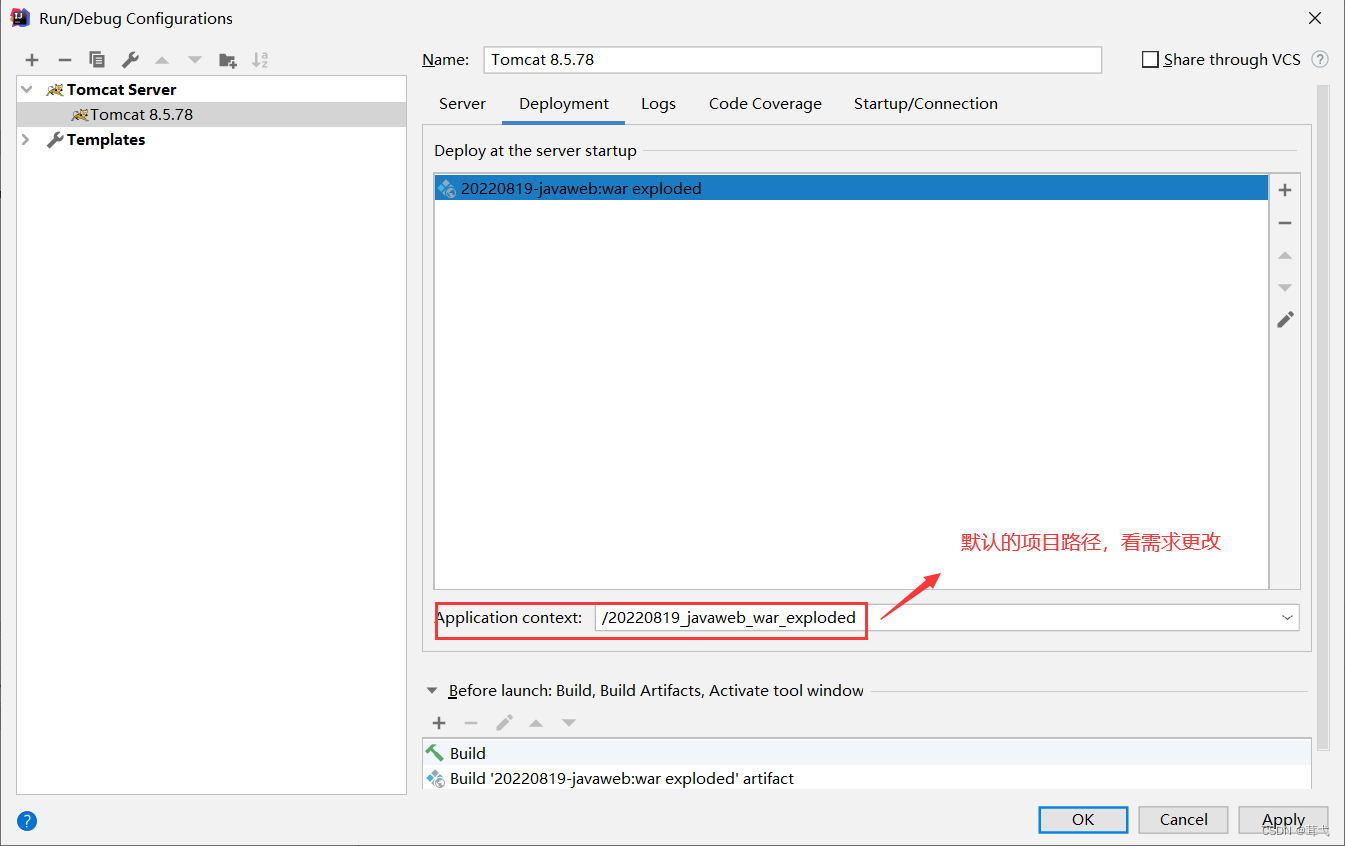Move deployment artifact up
Image resolution: width=1345 pixels, height=846 pixels.
click(1285, 255)
